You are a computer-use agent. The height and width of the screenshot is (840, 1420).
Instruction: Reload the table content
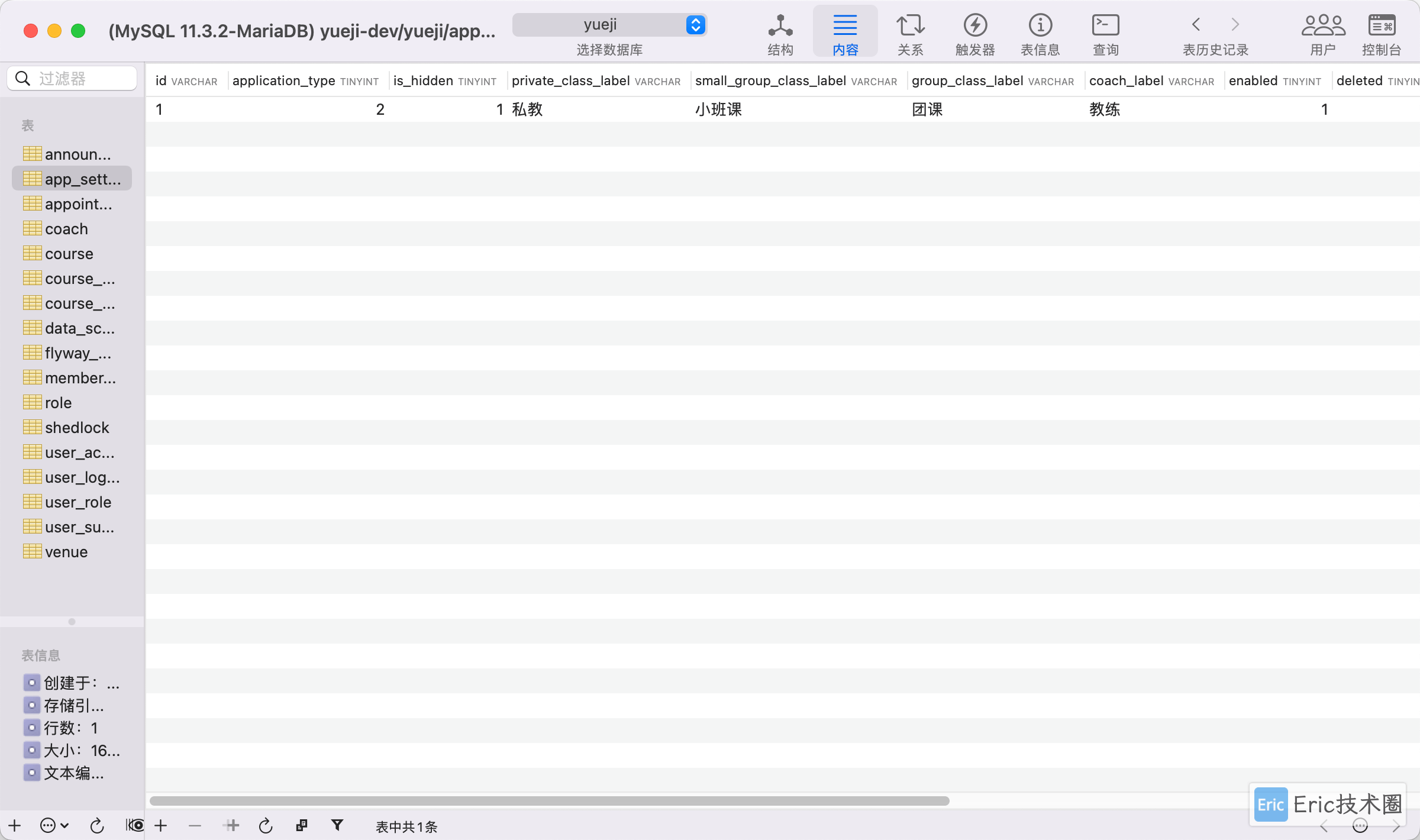coord(266,825)
